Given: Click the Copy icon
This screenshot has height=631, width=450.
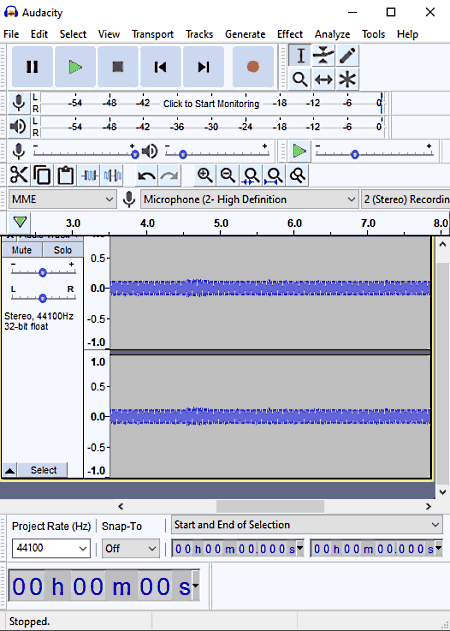Looking at the screenshot, I should tap(42, 175).
